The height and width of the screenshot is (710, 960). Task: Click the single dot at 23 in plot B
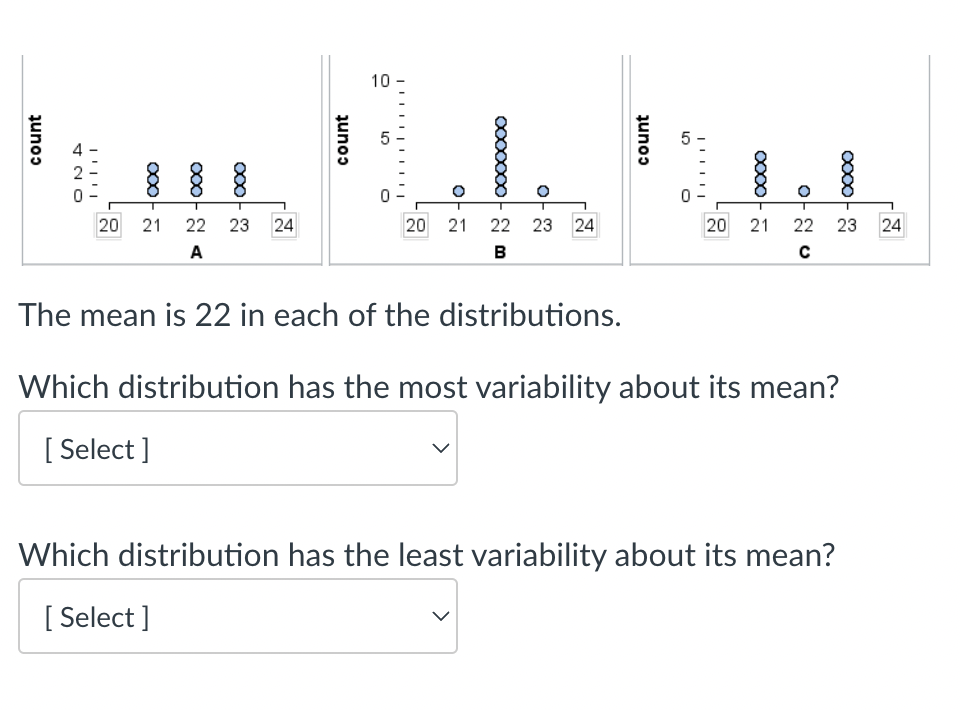542,190
